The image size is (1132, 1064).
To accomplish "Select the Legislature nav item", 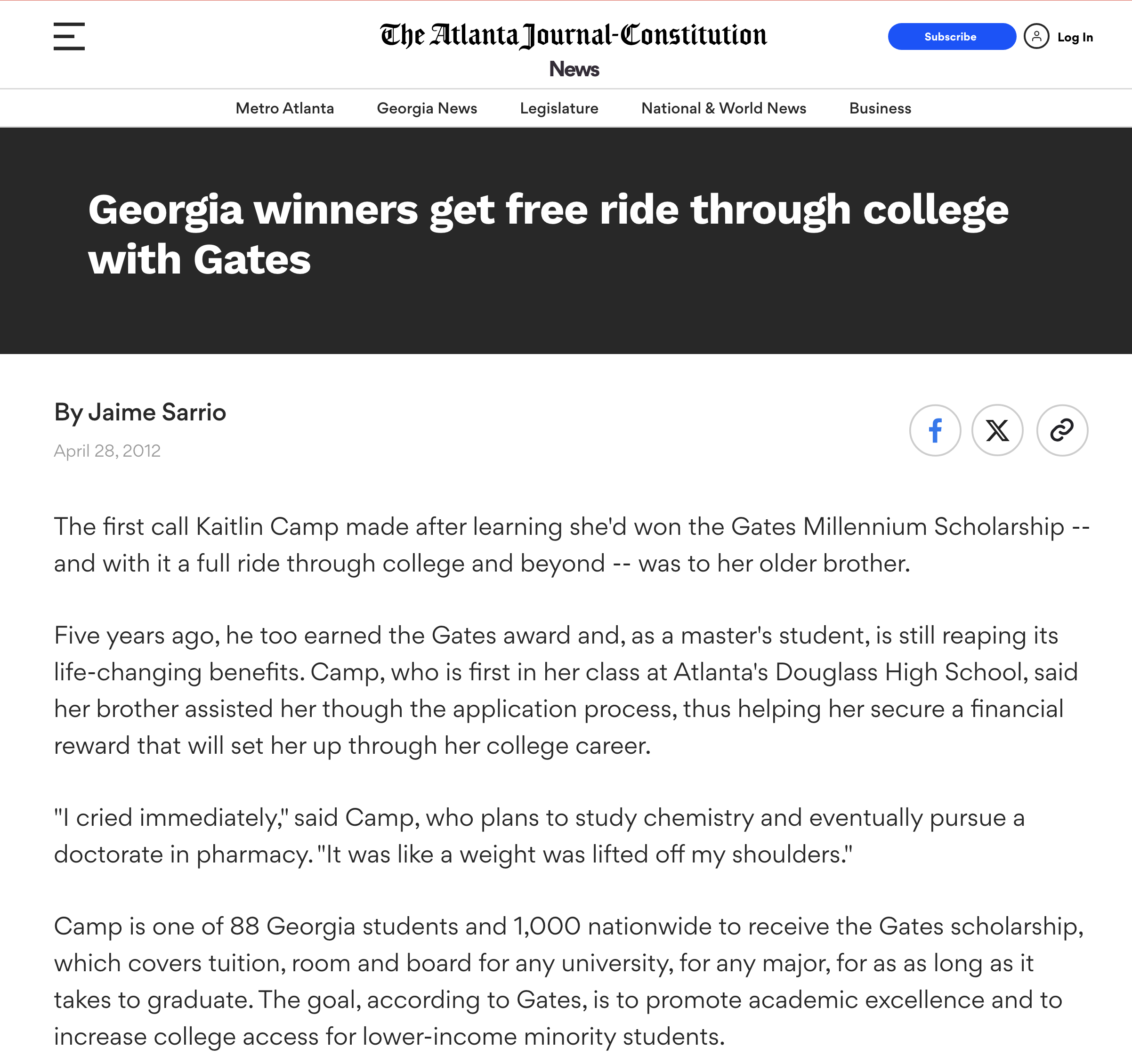I will [x=558, y=108].
